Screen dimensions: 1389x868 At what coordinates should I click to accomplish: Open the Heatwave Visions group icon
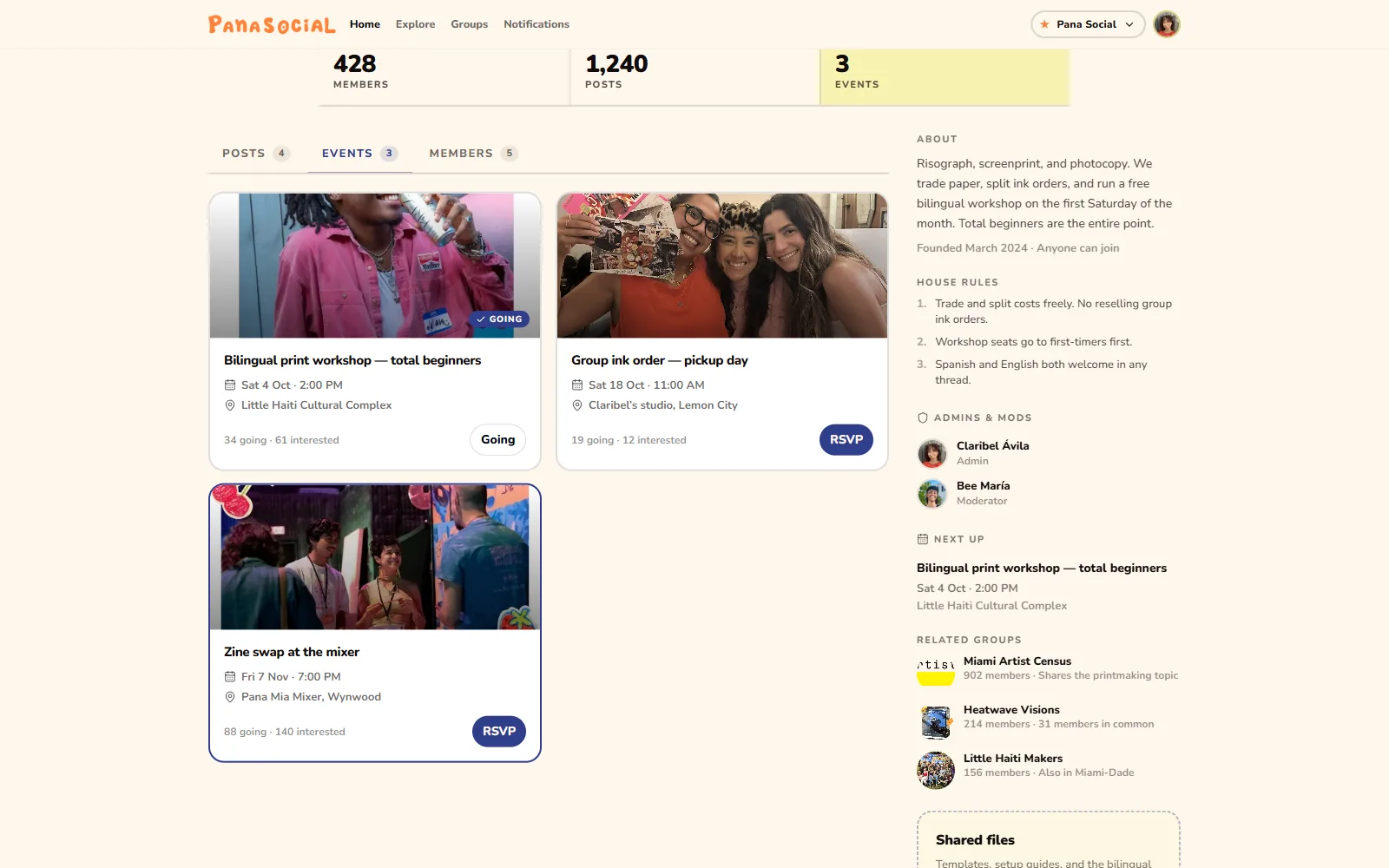tap(936, 721)
